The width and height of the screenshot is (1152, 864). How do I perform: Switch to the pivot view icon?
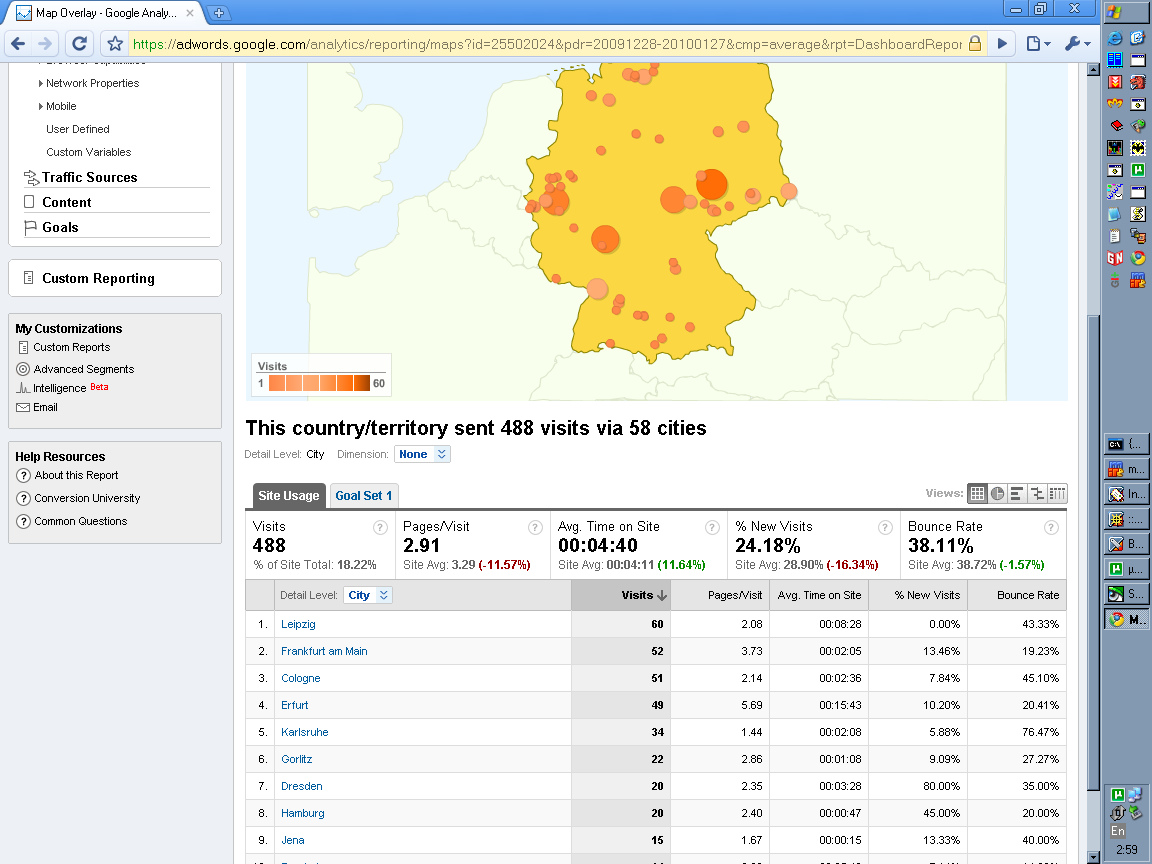pos(1057,494)
